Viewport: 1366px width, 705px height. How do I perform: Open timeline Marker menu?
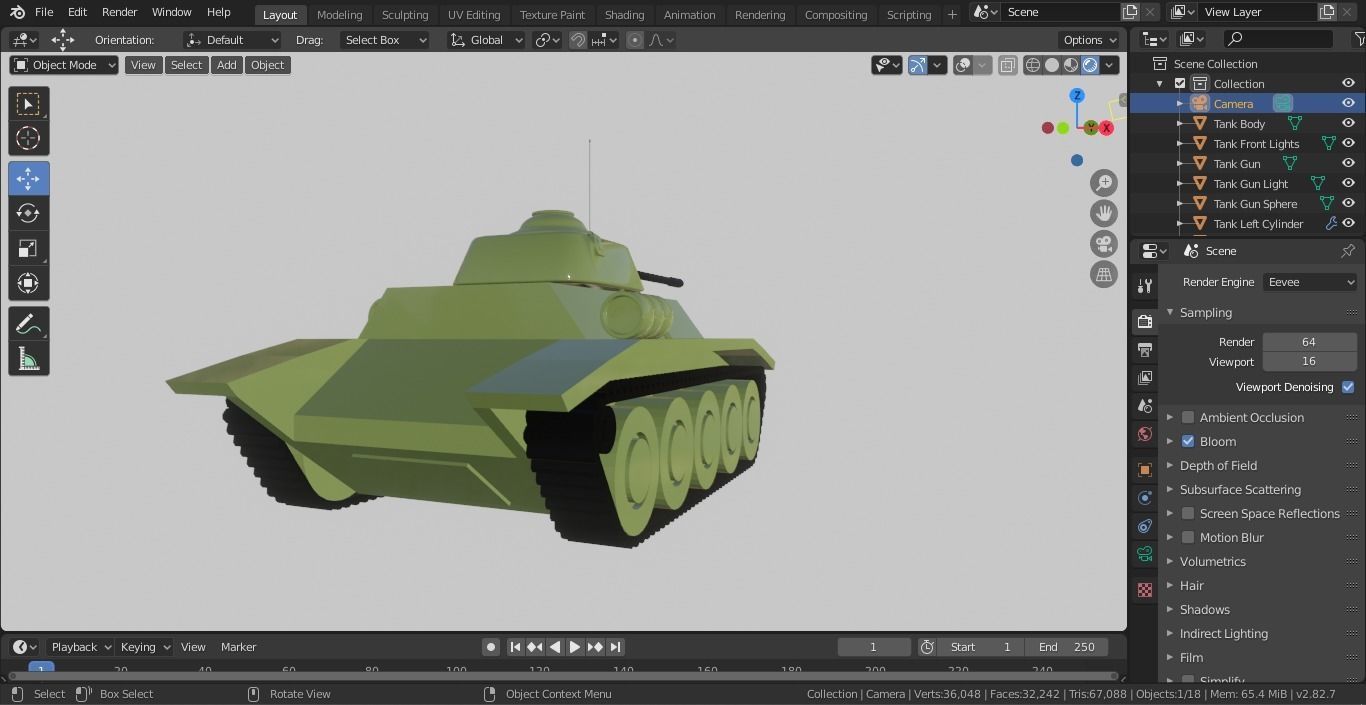238,647
